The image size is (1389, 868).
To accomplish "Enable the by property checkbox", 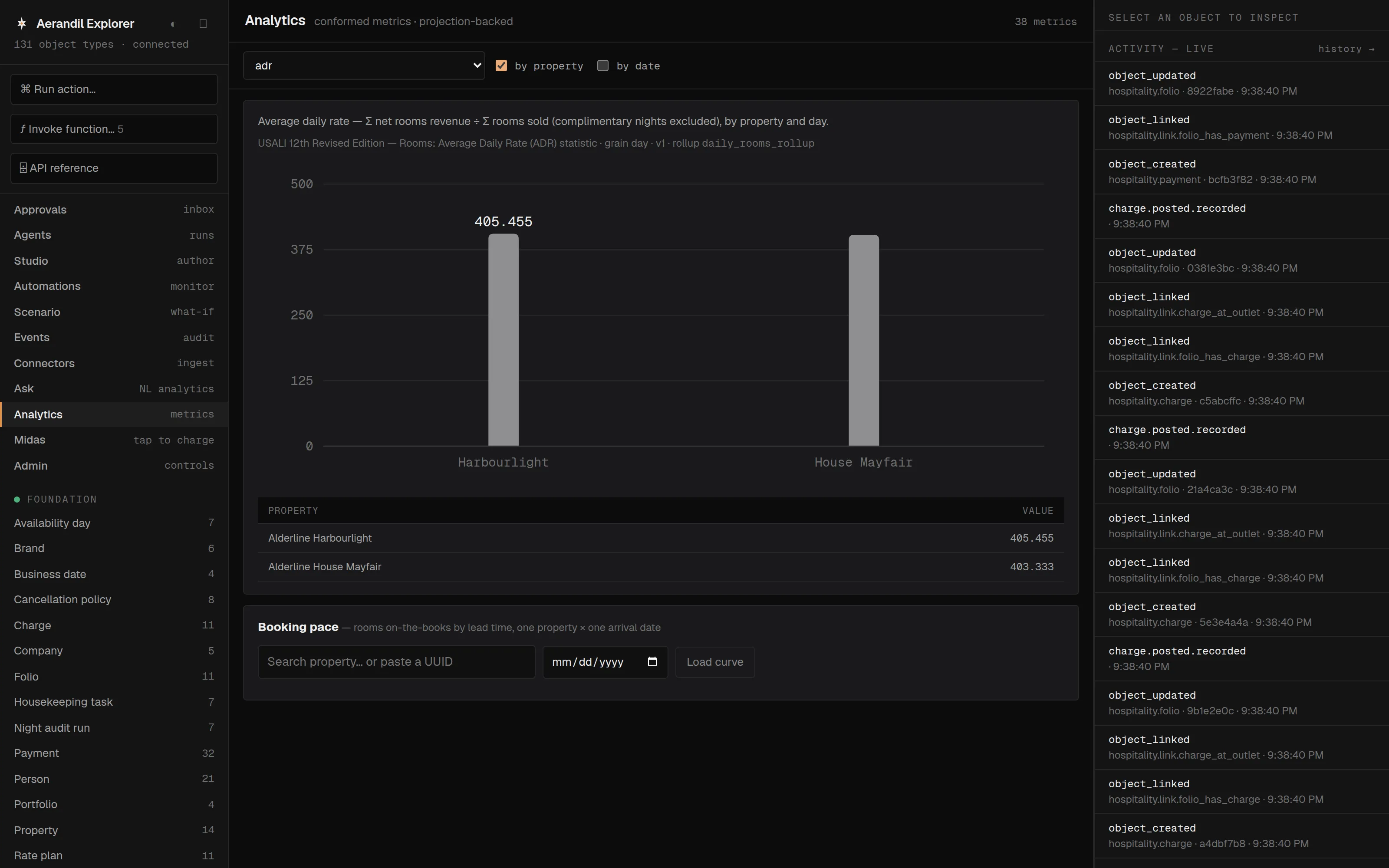I will tap(501, 66).
